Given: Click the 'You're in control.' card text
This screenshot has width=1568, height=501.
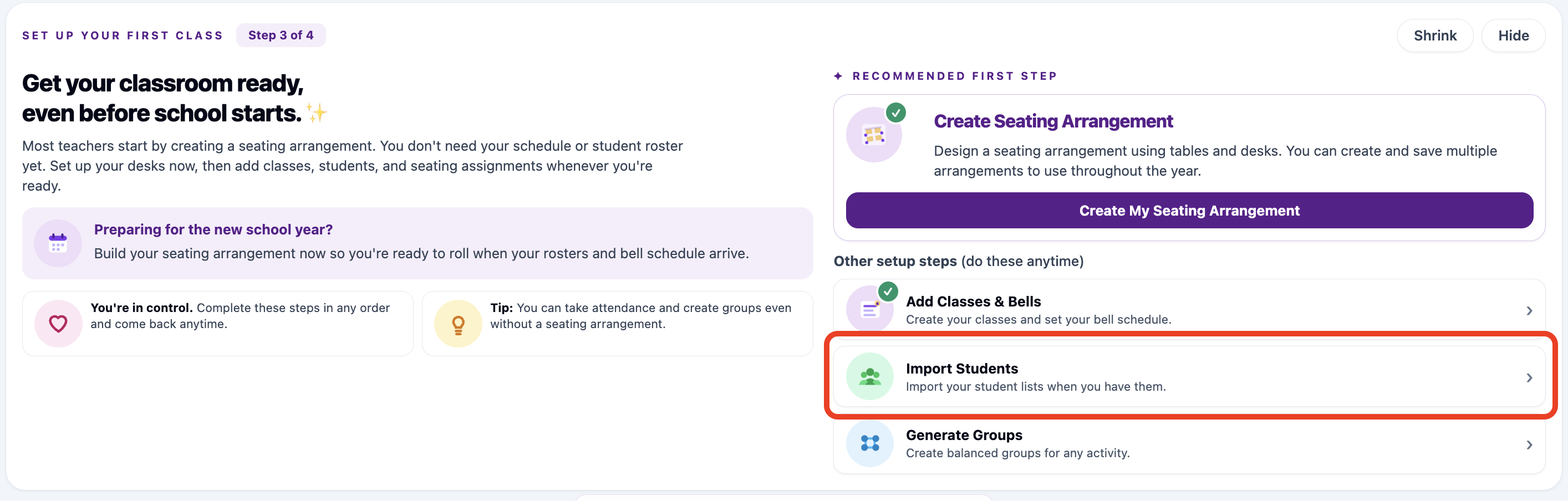Looking at the screenshot, I should click(240, 316).
